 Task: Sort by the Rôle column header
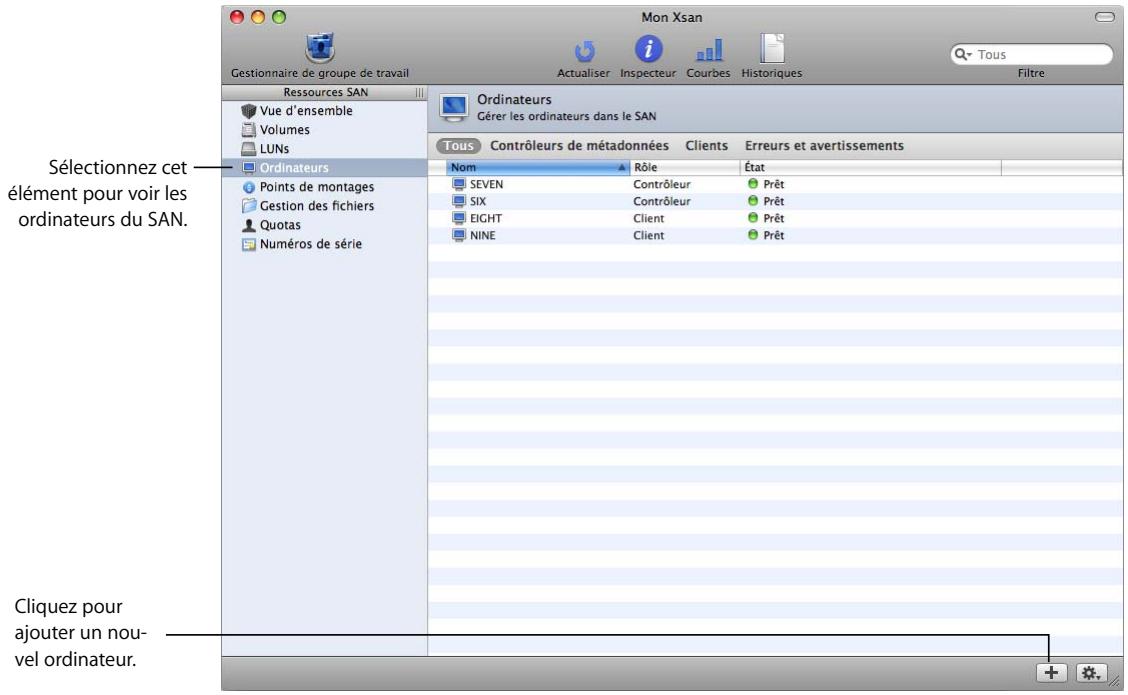(x=685, y=167)
